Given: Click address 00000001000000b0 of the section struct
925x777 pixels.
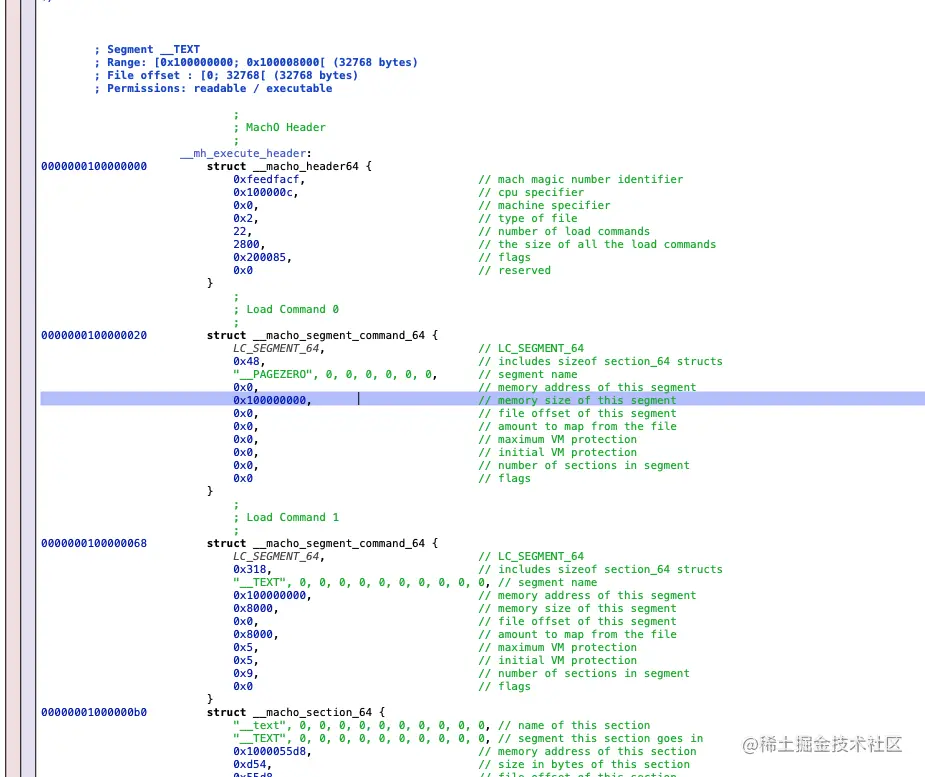Looking at the screenshot, I should click(x=94, y=712).
